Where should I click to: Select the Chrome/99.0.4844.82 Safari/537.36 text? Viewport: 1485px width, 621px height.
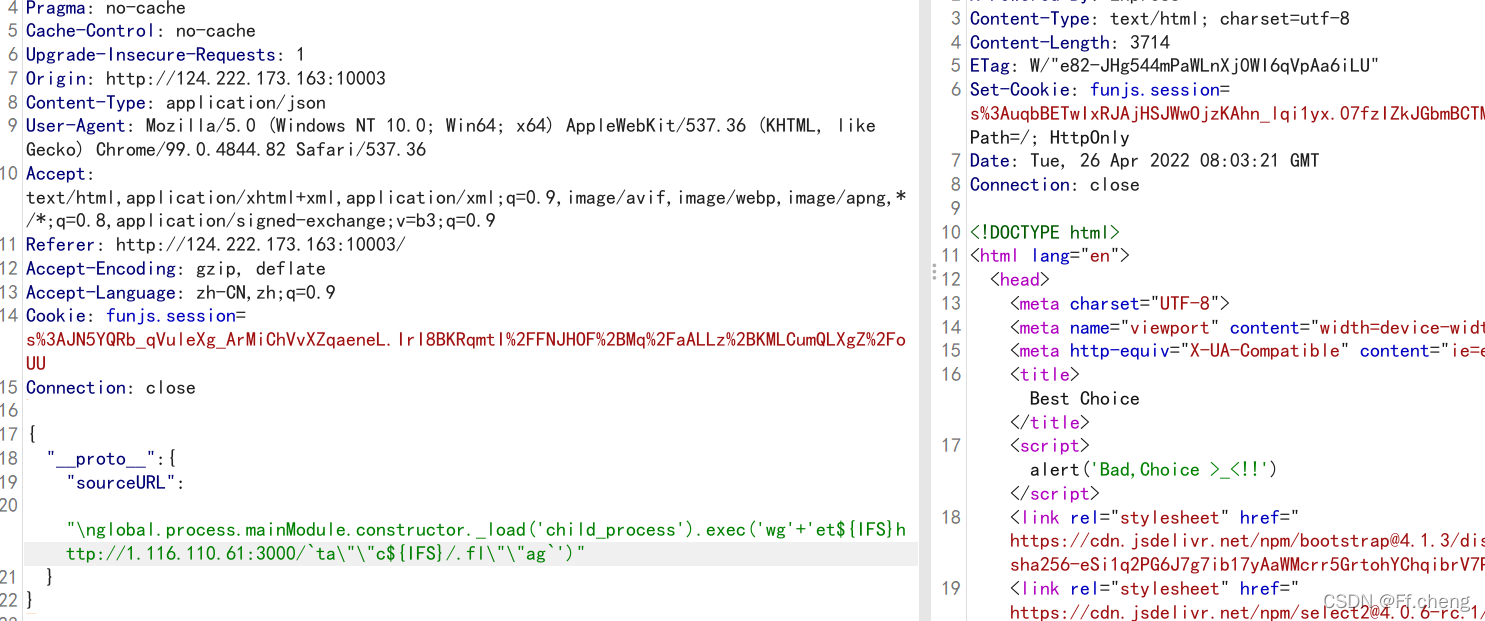click(261, 150)
